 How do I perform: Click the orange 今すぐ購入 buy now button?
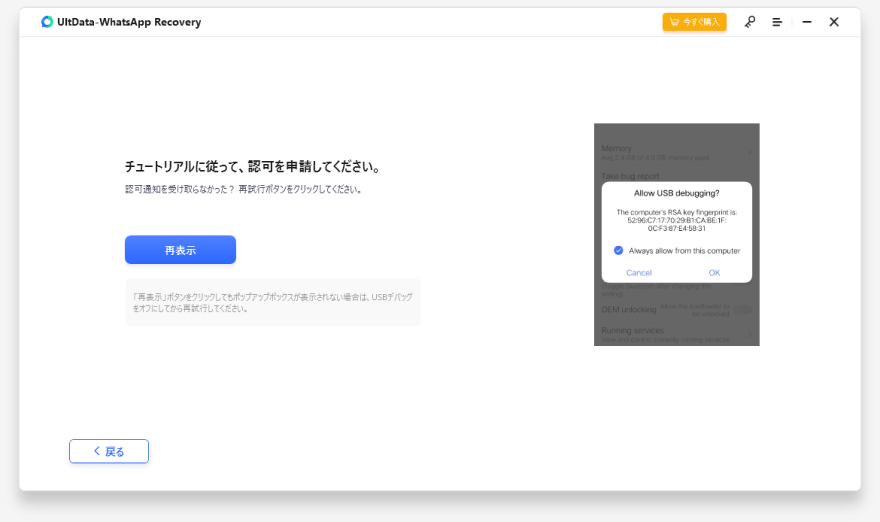click(x=694, y=22)
